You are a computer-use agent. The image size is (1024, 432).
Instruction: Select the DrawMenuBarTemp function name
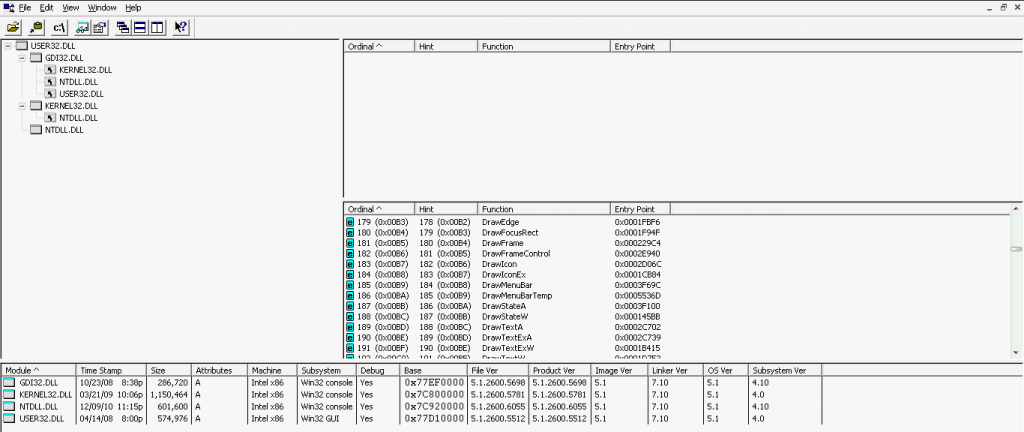click(x=517, y=296)
